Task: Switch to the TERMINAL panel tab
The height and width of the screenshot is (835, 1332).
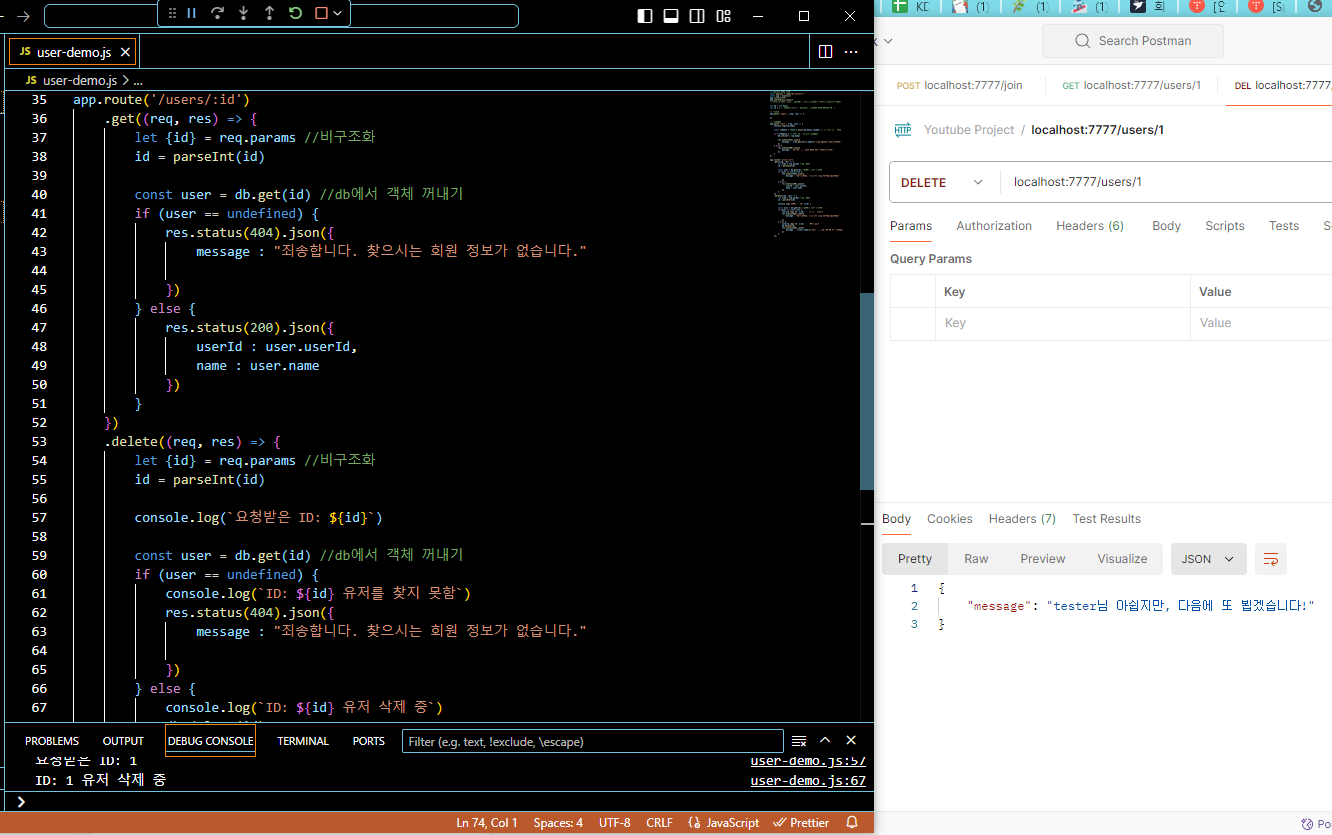Action: click(303, 741)
